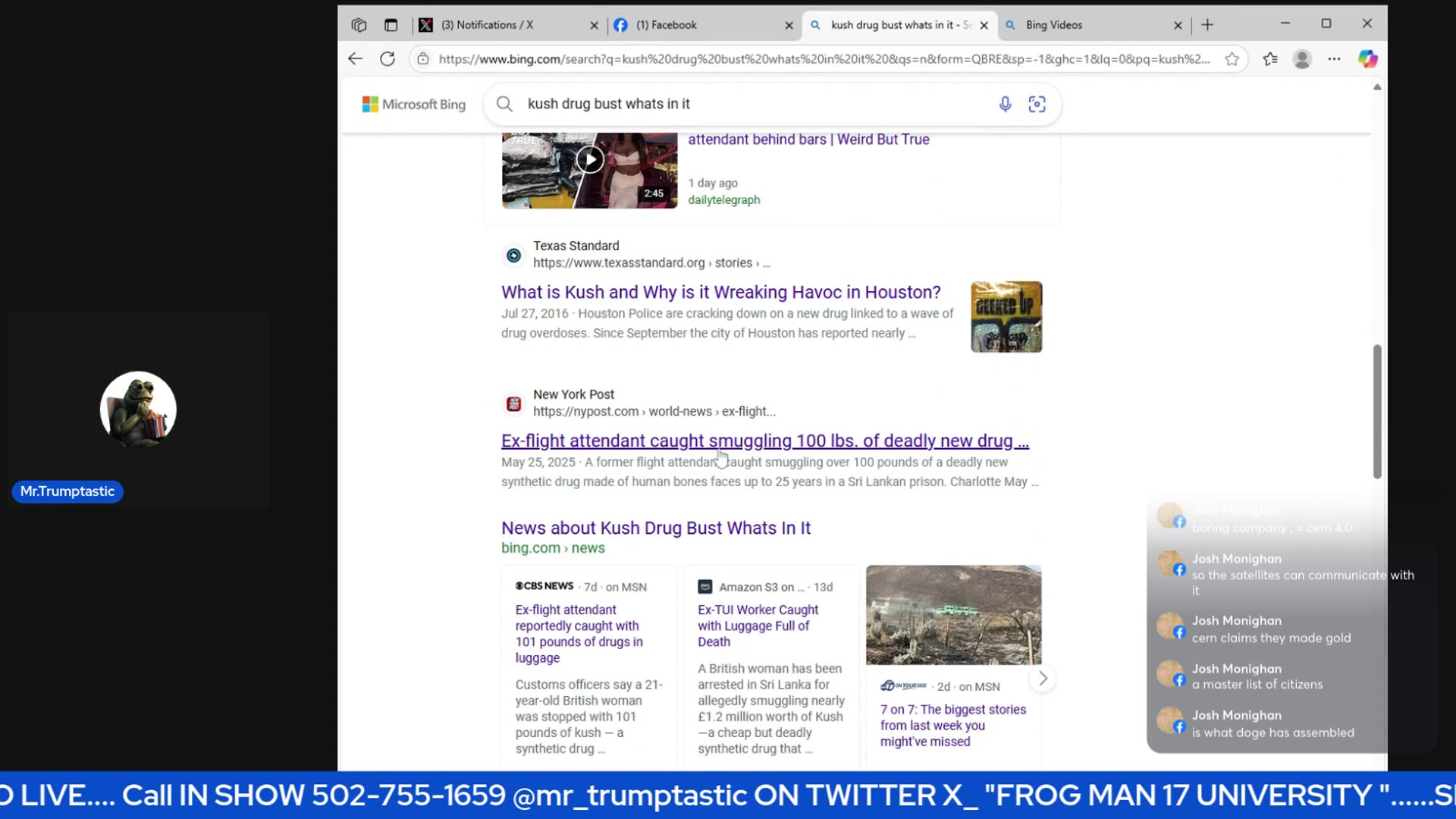Launch the Copilot sidebar icon
The height and width of the screenshot is (819, 1456).
[x=1367, y=59]
